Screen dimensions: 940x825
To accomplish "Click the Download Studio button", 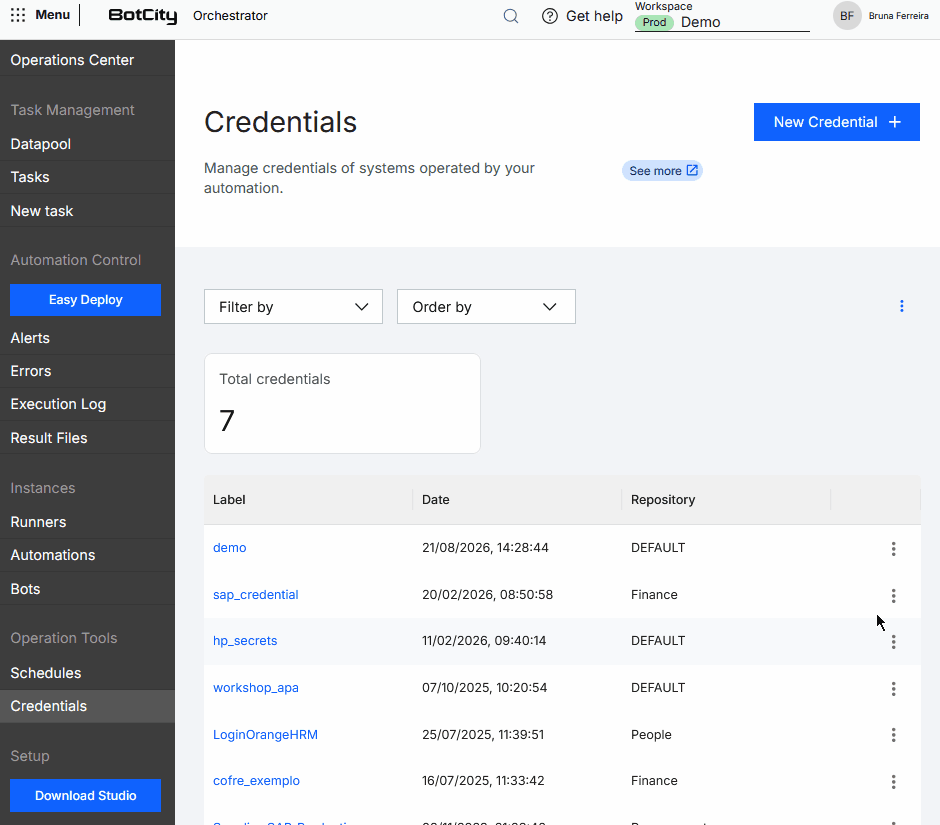I will [x=85, y=796].
